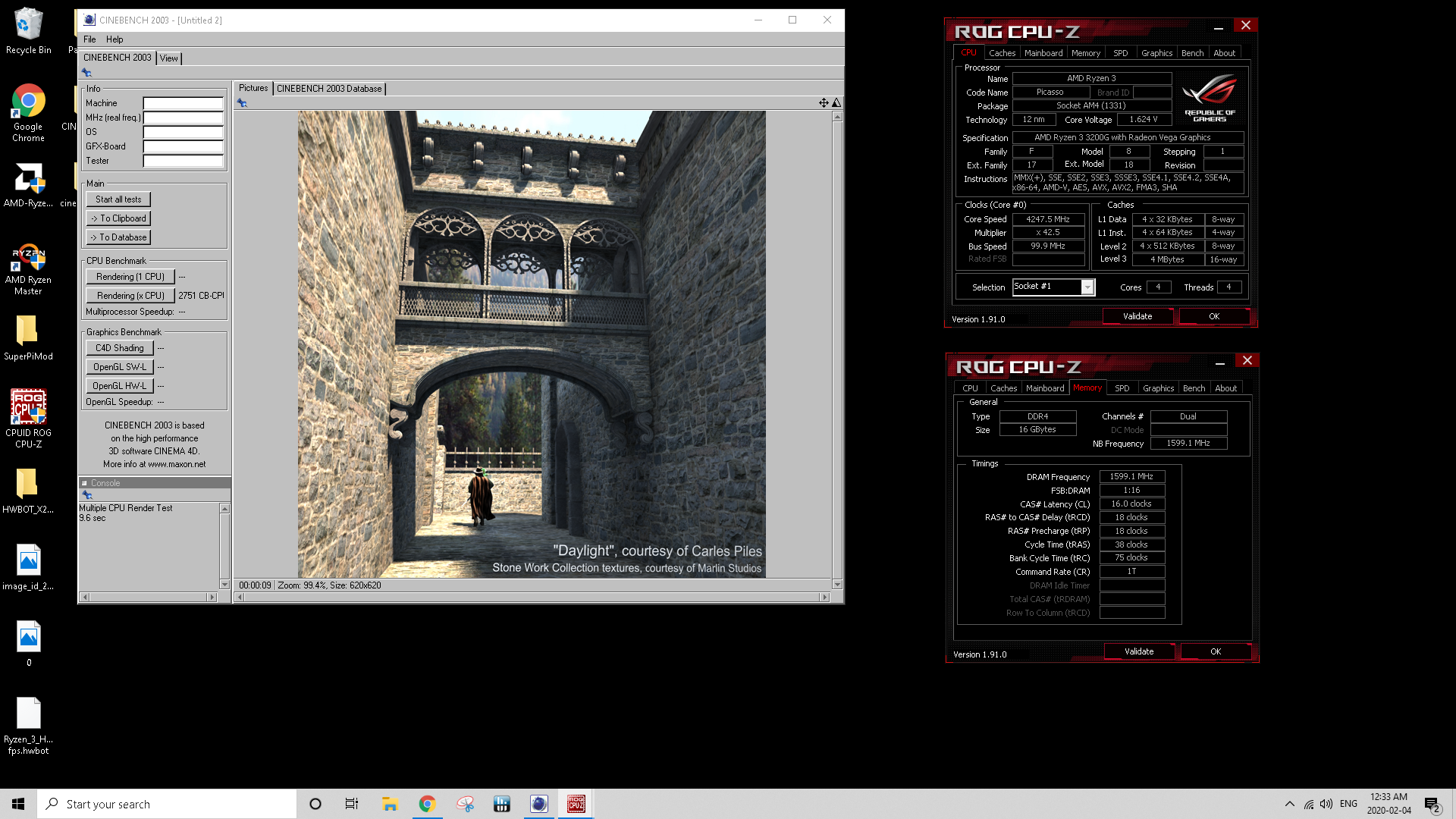Click GFX-Board input field
The height and width of the screenshot is (819, 1456).
[x=184, y=146]
